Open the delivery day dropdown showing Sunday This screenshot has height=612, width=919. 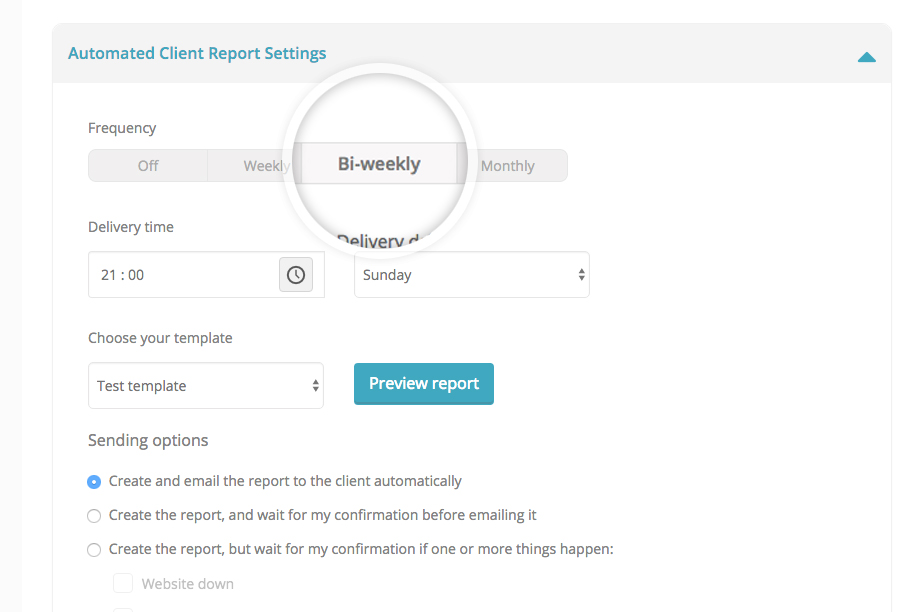(471, 275)
